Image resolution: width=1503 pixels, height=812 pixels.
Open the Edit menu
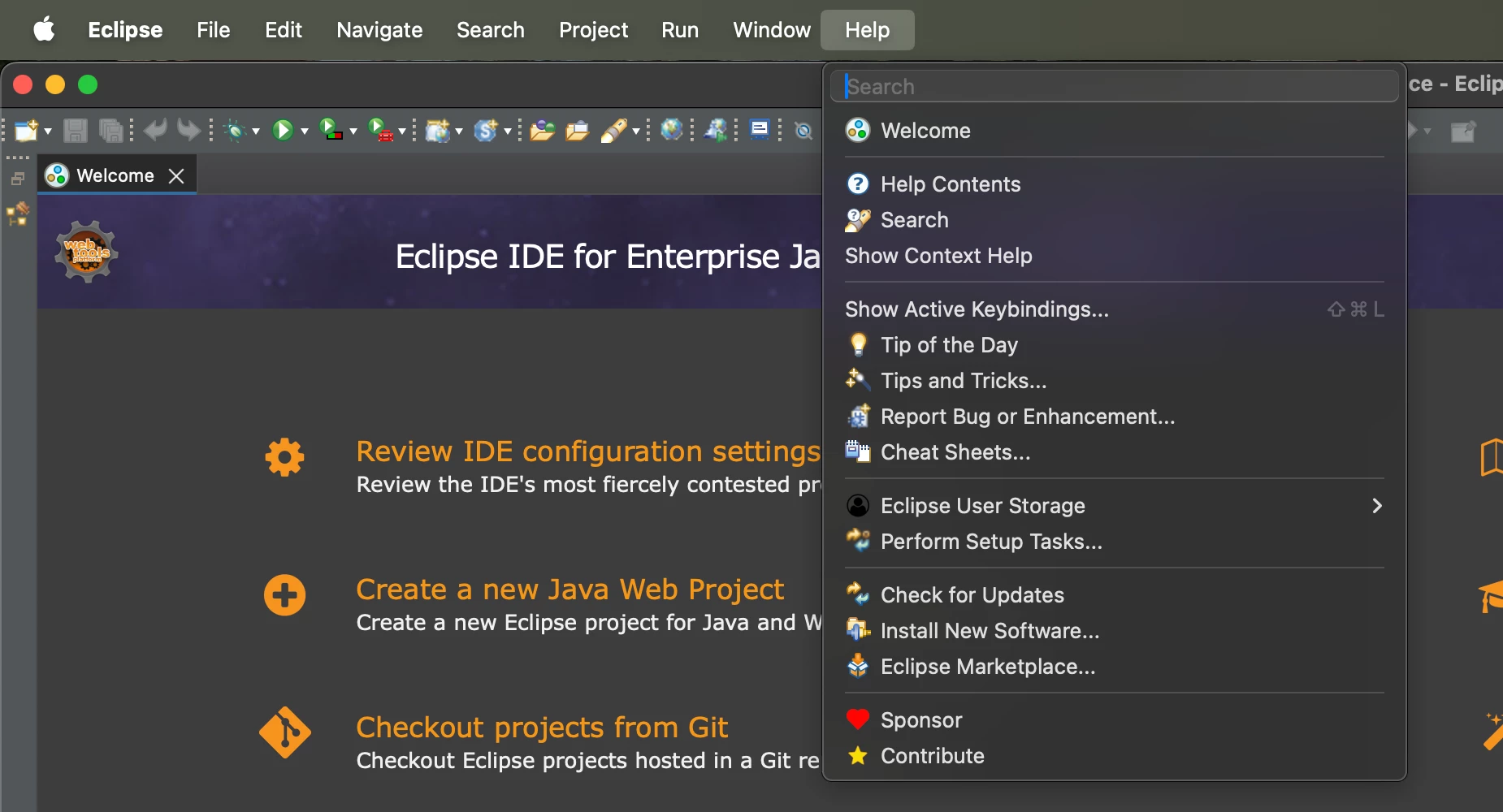tap(284, 30)
